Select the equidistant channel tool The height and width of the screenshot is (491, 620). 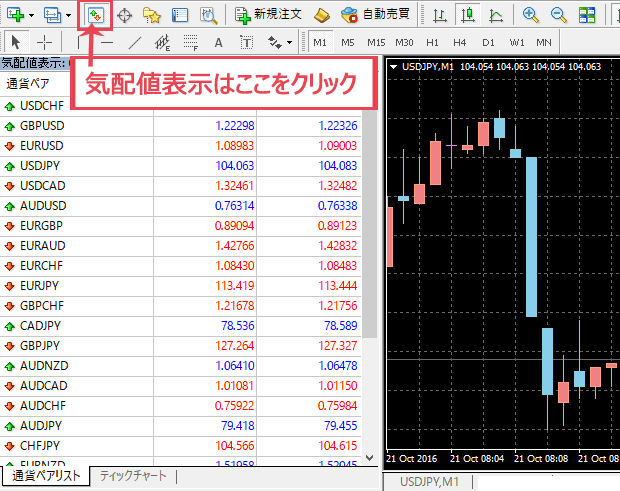point(163,42)
